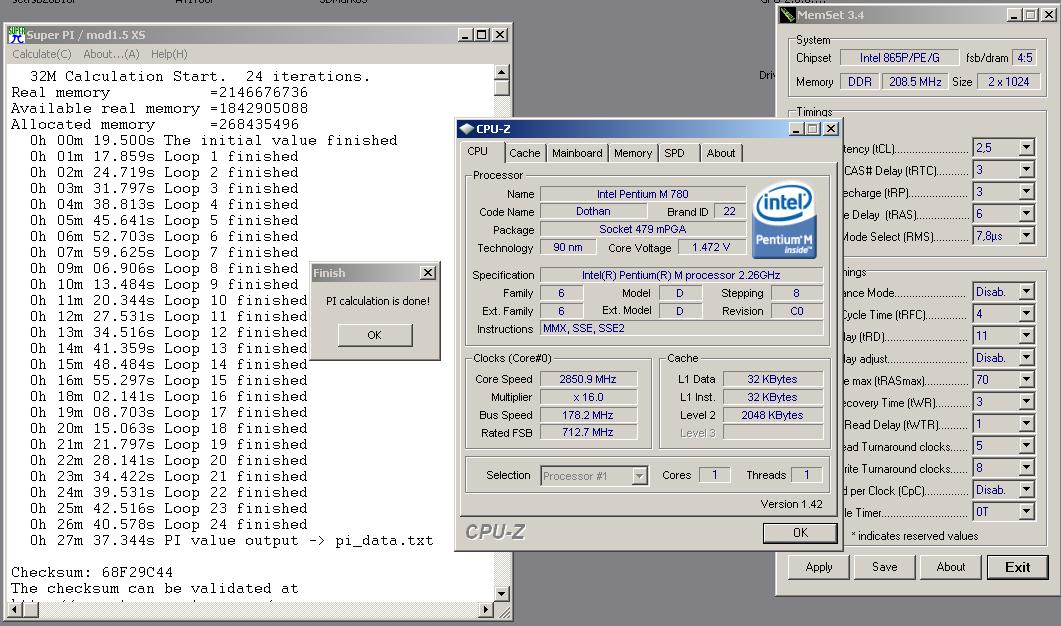Open the Help(H) menu in Super PI
This screenshot has width=1061, height=626.
coord(169,54)
